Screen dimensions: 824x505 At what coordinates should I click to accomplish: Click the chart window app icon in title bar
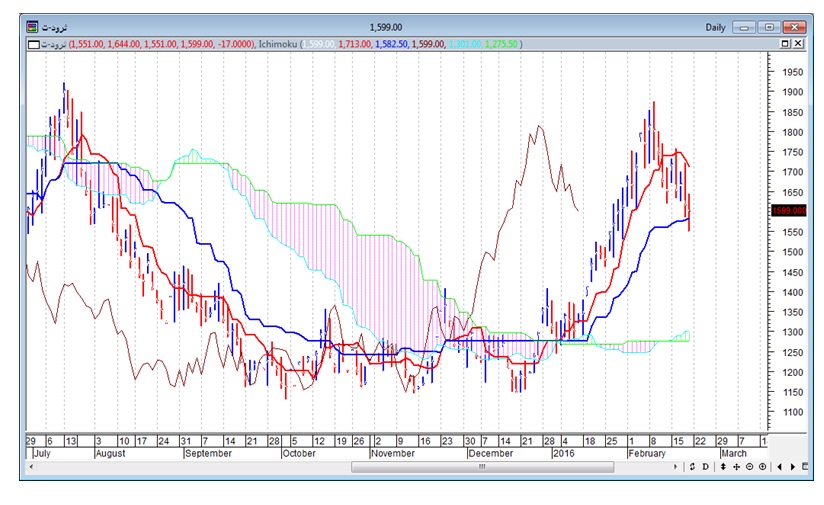pos(33,27)
